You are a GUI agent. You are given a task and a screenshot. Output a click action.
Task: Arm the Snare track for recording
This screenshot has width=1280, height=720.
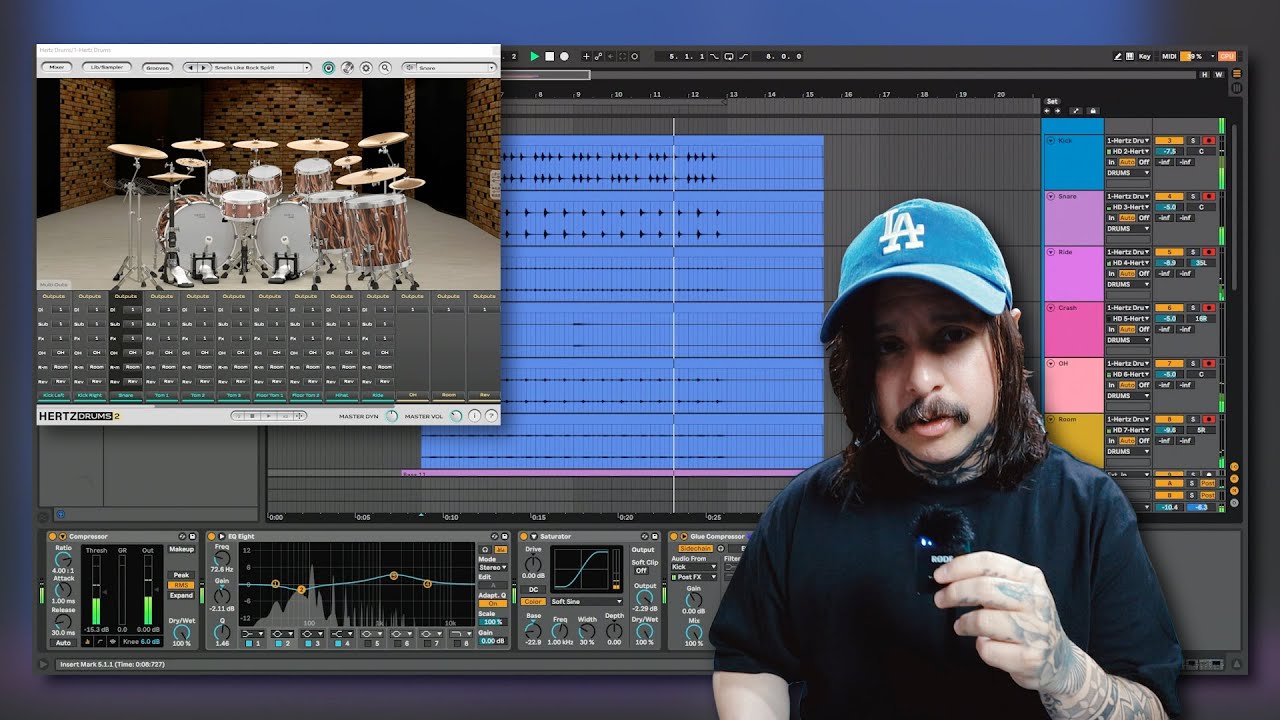pyautogui.click(x=1209, y=197)
